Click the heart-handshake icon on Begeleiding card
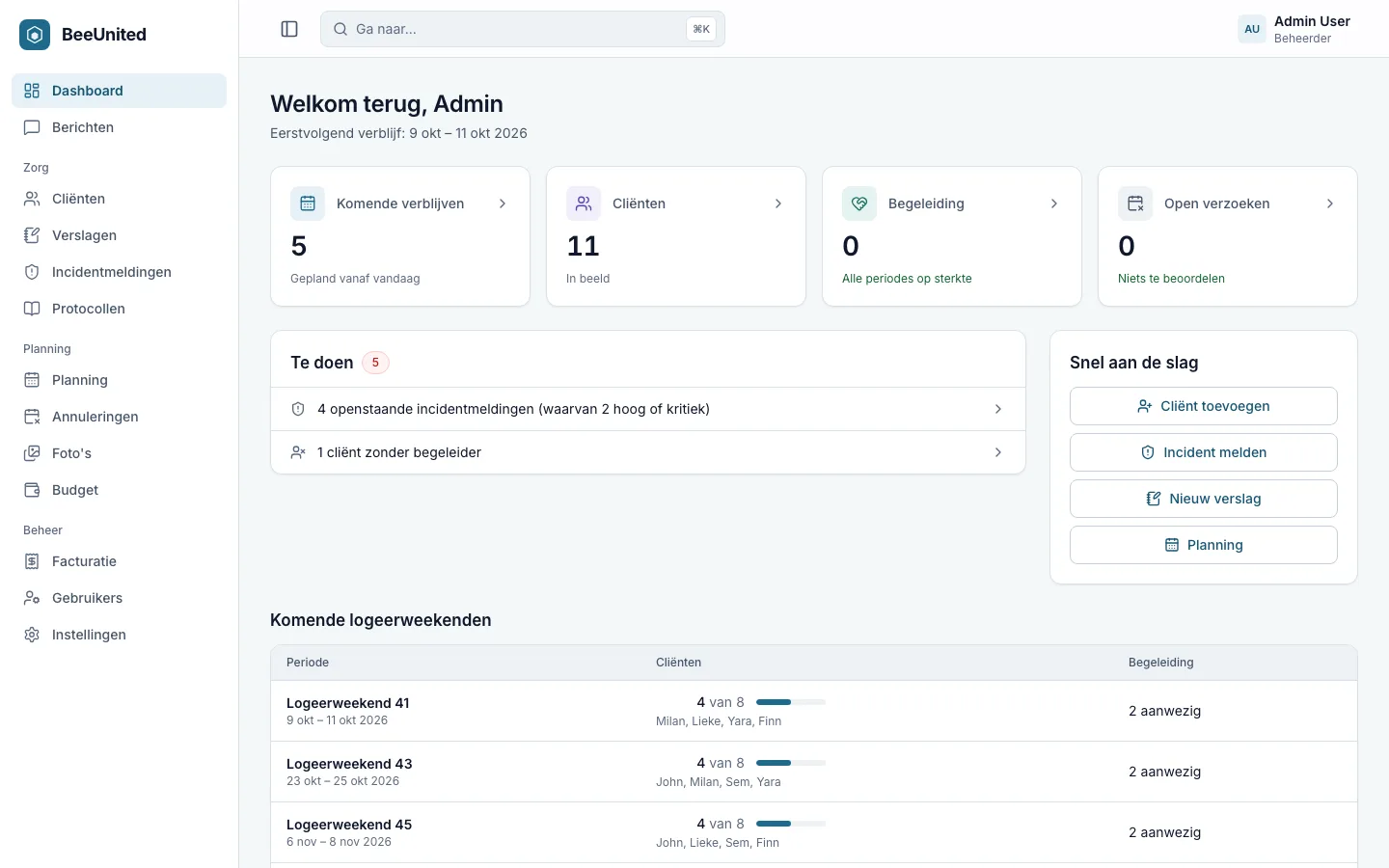The image size is (1389, 868). pos(859,203)
